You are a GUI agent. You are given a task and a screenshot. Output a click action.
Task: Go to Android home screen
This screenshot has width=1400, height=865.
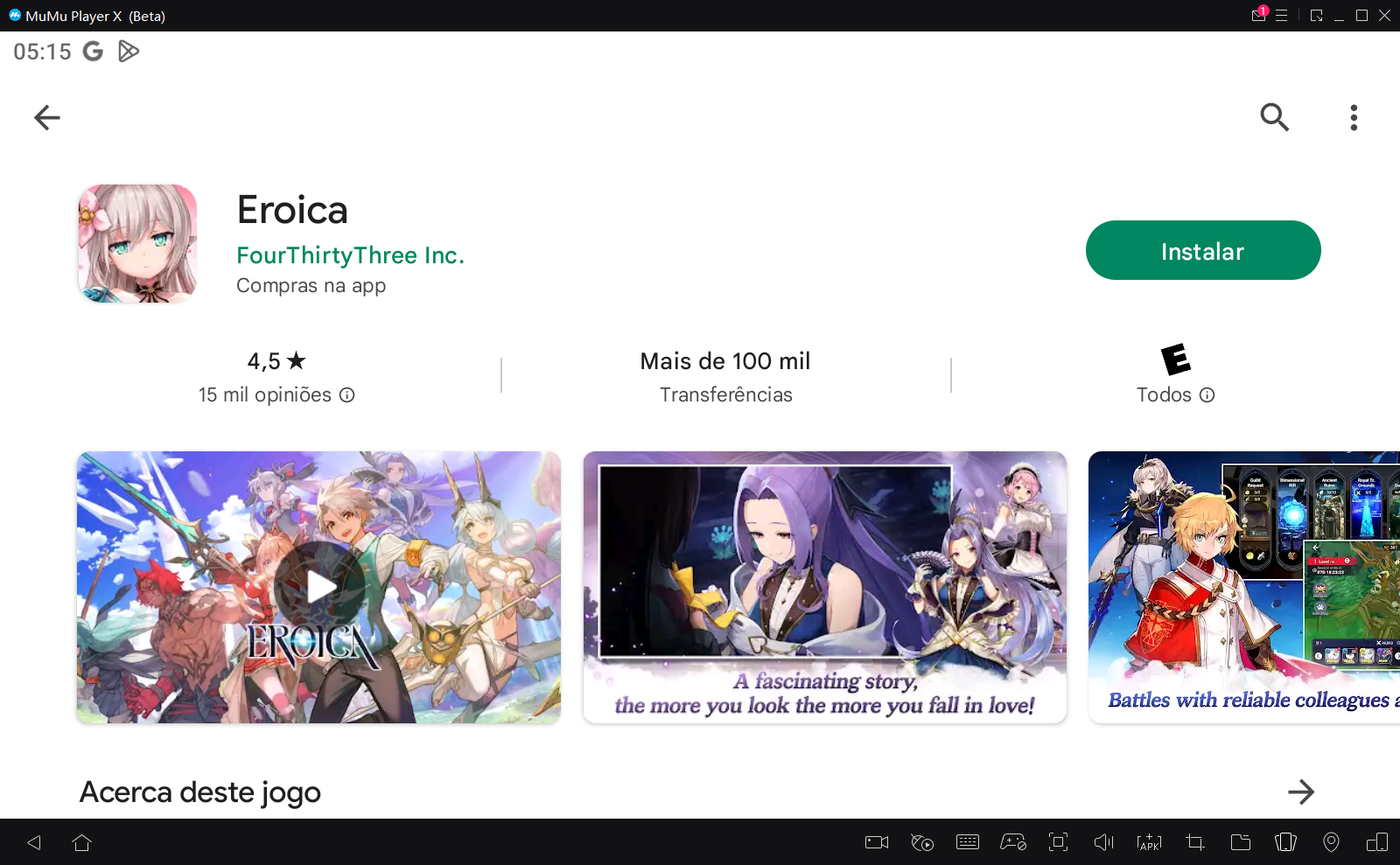click(x=82, y=842)
